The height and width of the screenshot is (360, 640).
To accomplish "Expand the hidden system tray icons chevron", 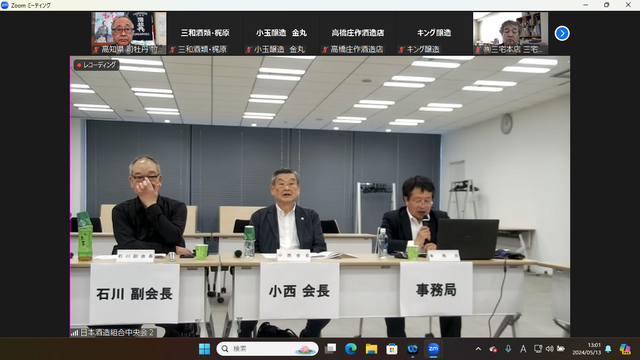I will (x=478, y=349).
